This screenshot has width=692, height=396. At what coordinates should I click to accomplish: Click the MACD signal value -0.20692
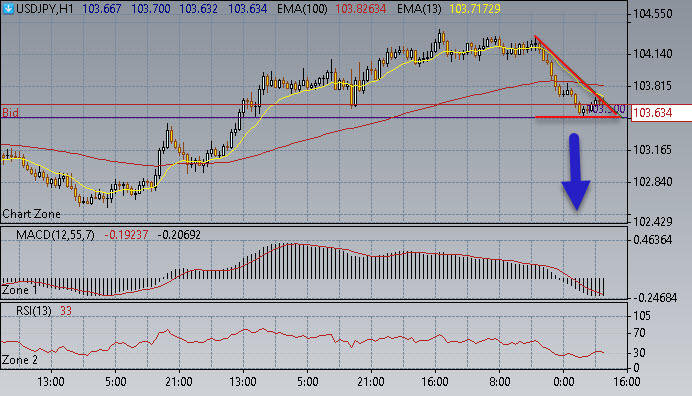179,234
